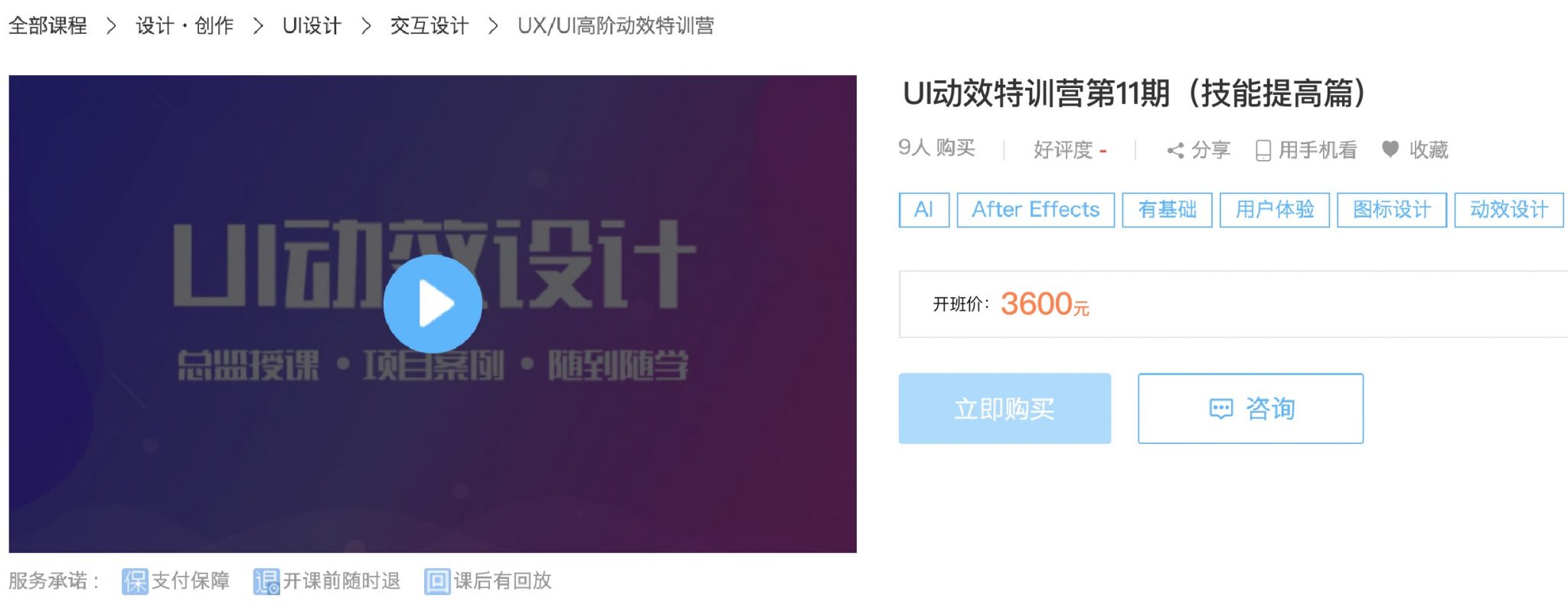Navigate to the 交互设计 breadcrumb
The width and height of the screenshot is (1568, 611).
[x=429, y=26]
